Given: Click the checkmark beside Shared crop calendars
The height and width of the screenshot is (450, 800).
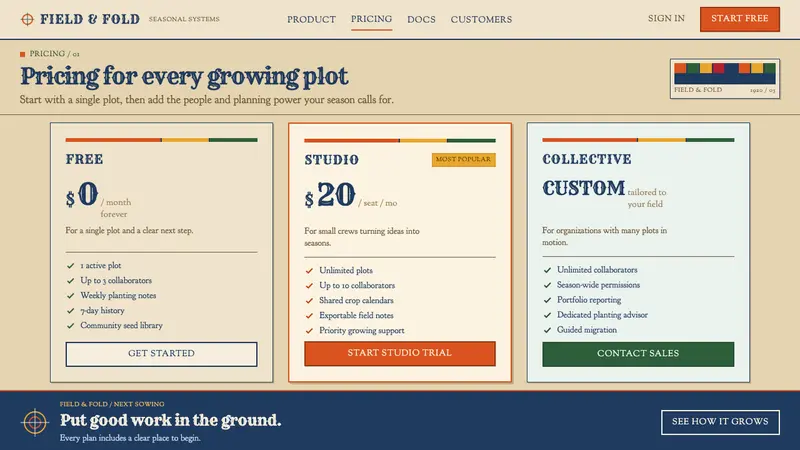Looking at the screenshot, I should pyautogui.click(x=309, y=301).
